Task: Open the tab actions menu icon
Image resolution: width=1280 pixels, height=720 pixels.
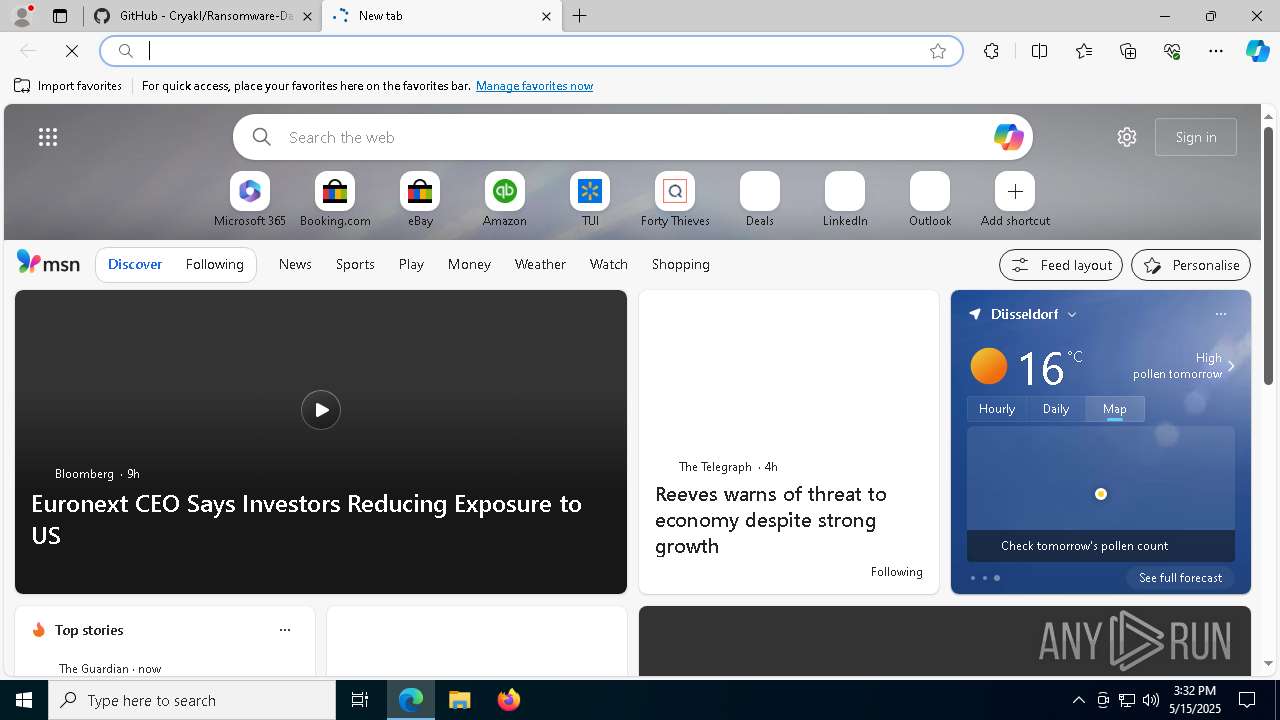Action: coord(60,16)
